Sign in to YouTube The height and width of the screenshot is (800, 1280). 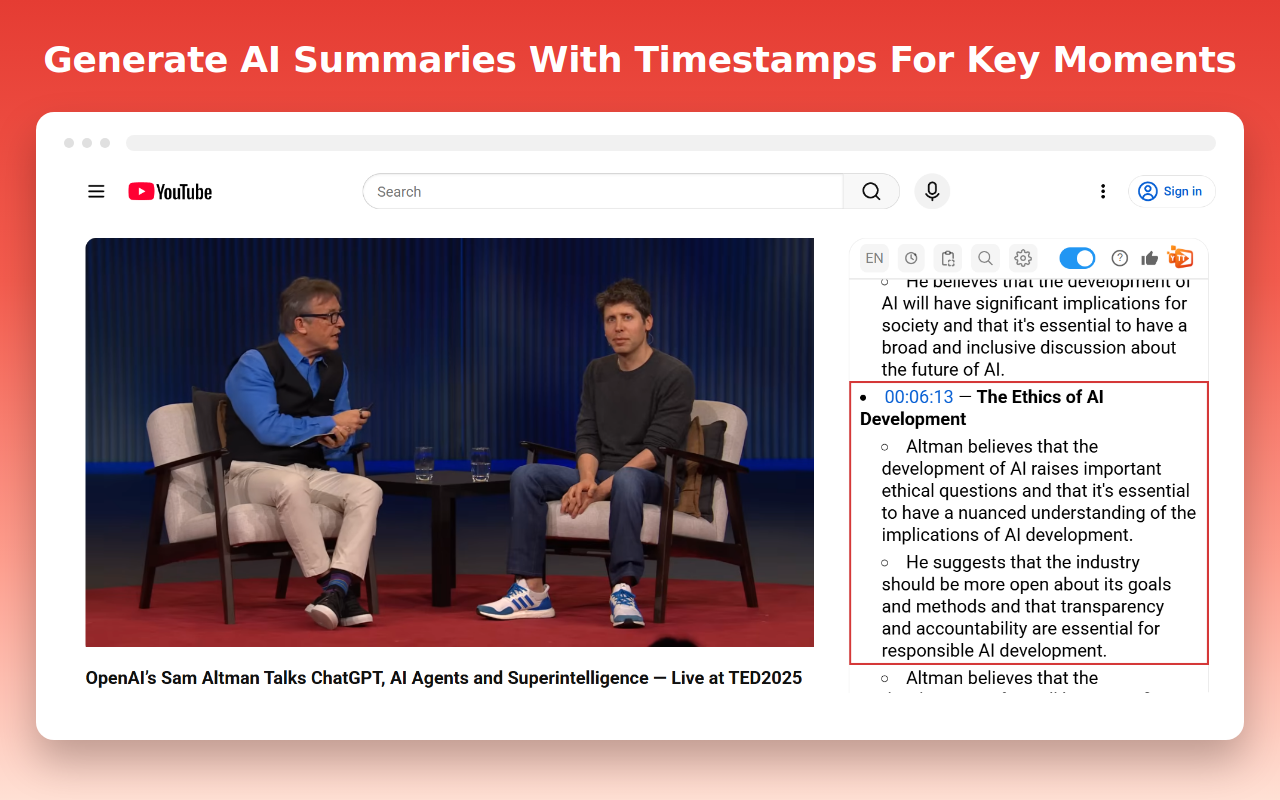click(1171, 191)
